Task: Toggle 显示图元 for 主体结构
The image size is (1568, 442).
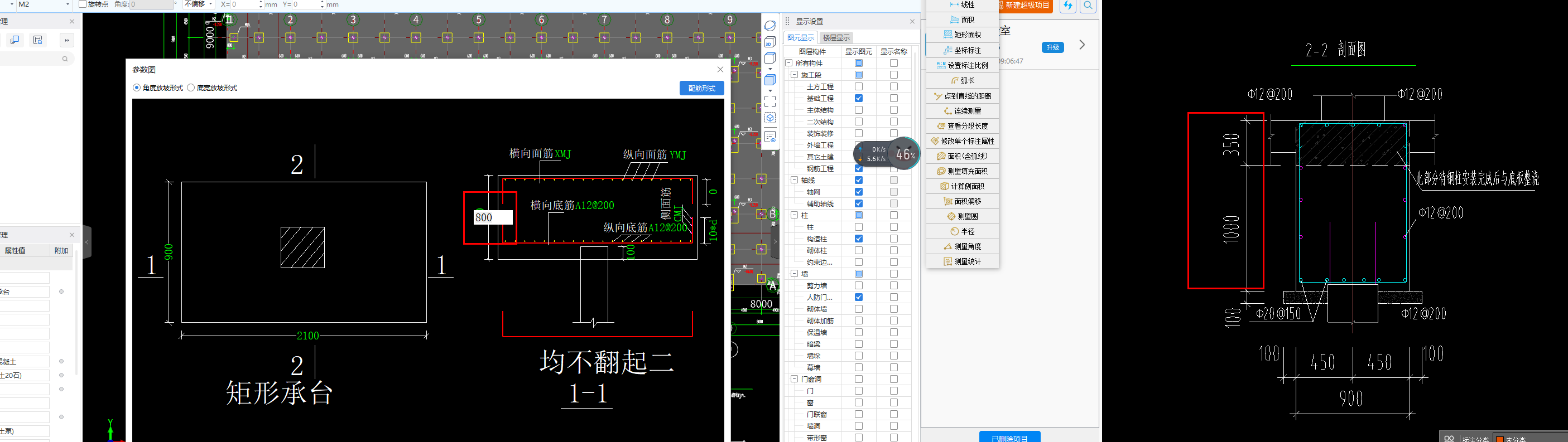Action: point(858,110)
